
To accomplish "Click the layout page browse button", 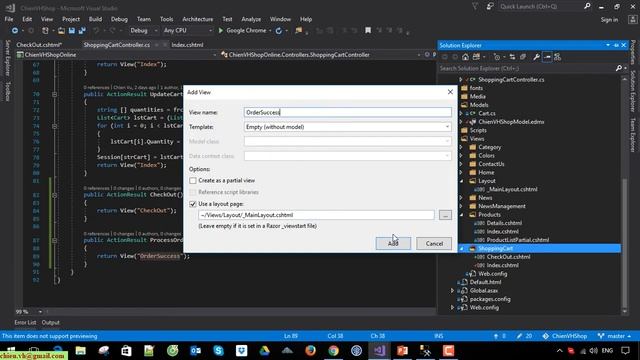I will click(445, 215).
